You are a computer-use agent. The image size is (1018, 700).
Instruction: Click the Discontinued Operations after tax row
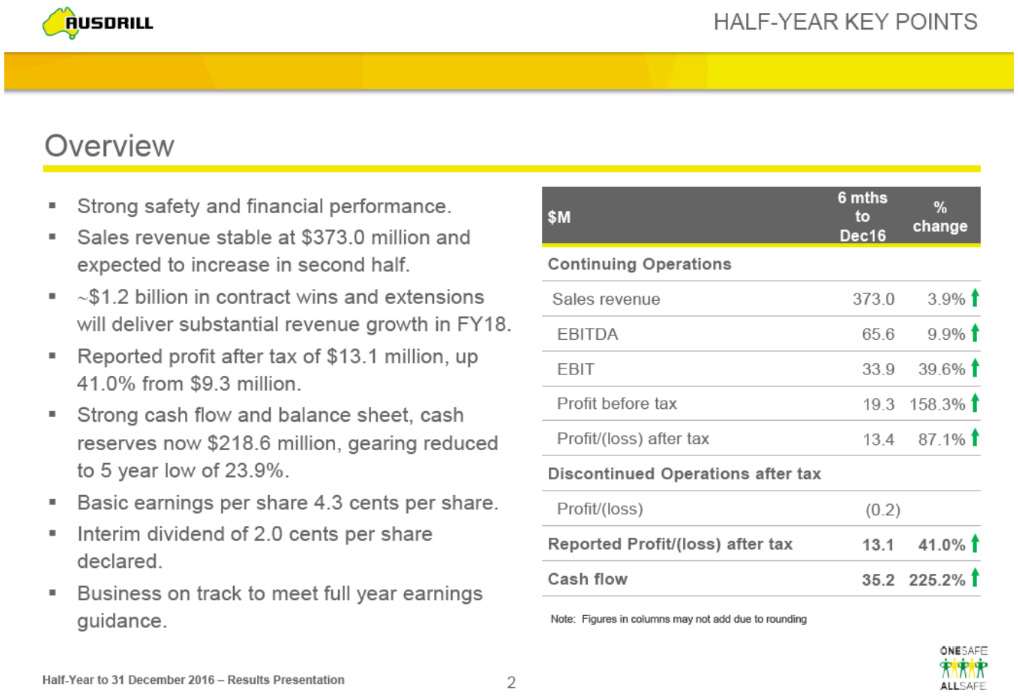(684, 474)
